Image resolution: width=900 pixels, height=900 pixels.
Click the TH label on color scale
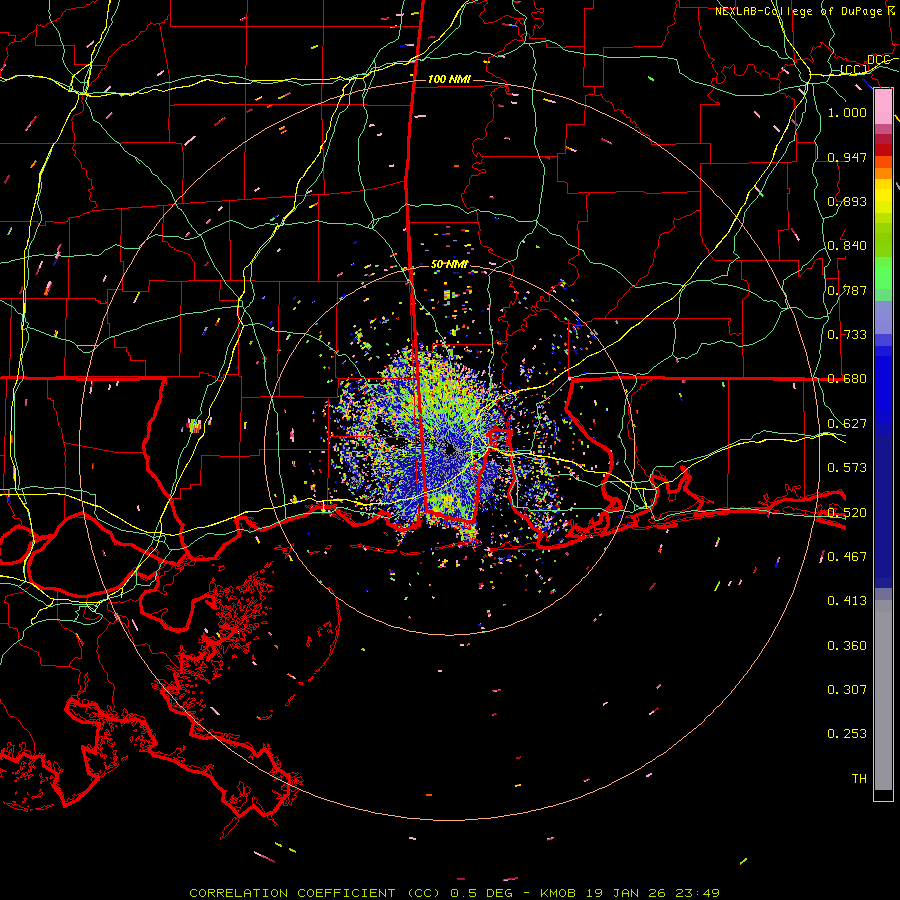pyautogui.click(x=859, y=778)
